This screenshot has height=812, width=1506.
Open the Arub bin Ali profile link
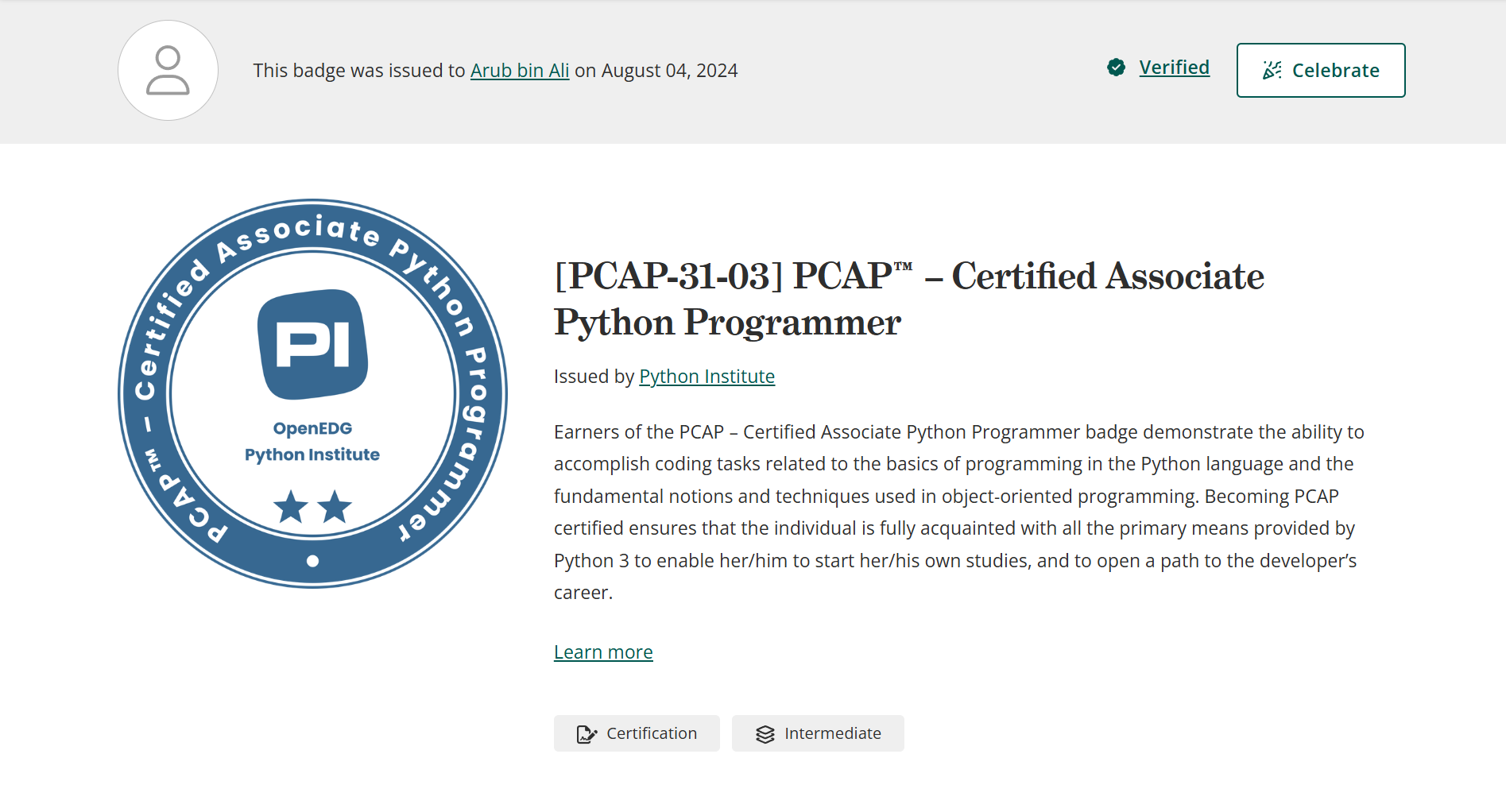520,71
